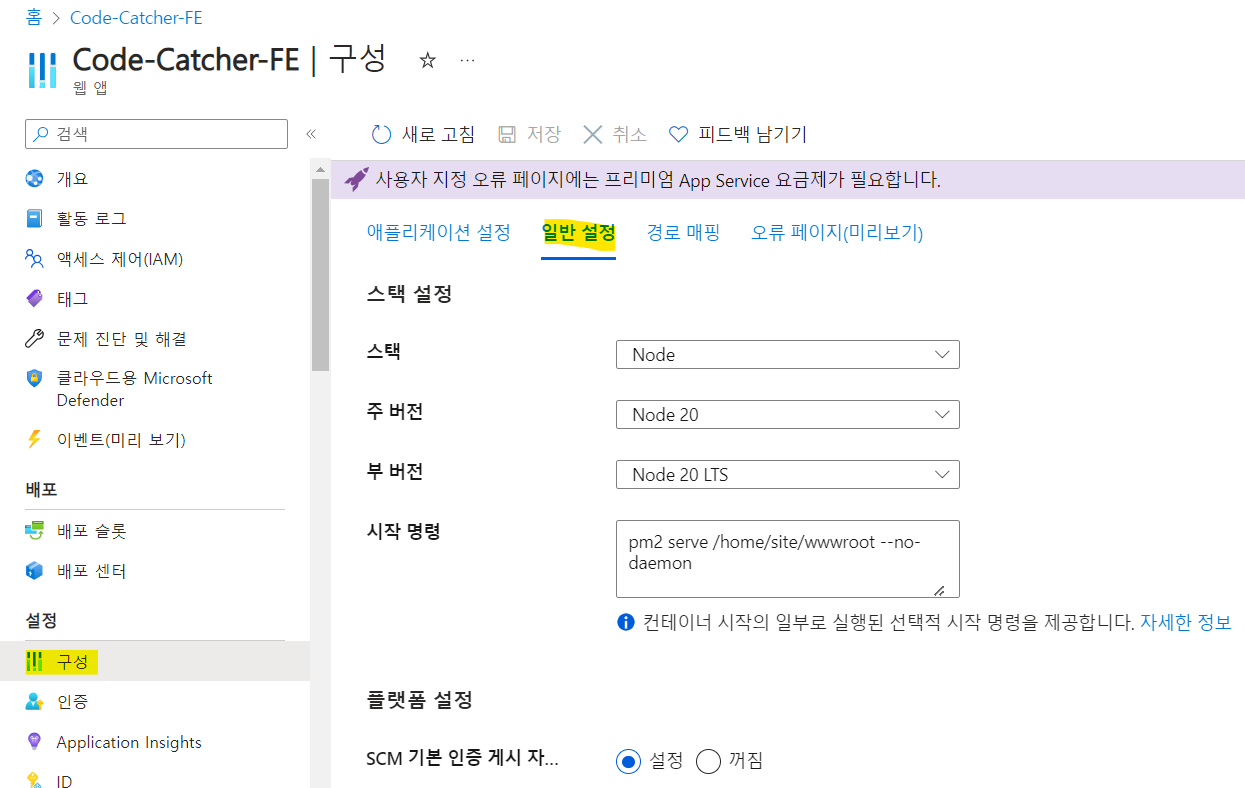Click the 액세스 제어(IAM) icon
The image size is (1245, 788).
click(x=35, y=259)
